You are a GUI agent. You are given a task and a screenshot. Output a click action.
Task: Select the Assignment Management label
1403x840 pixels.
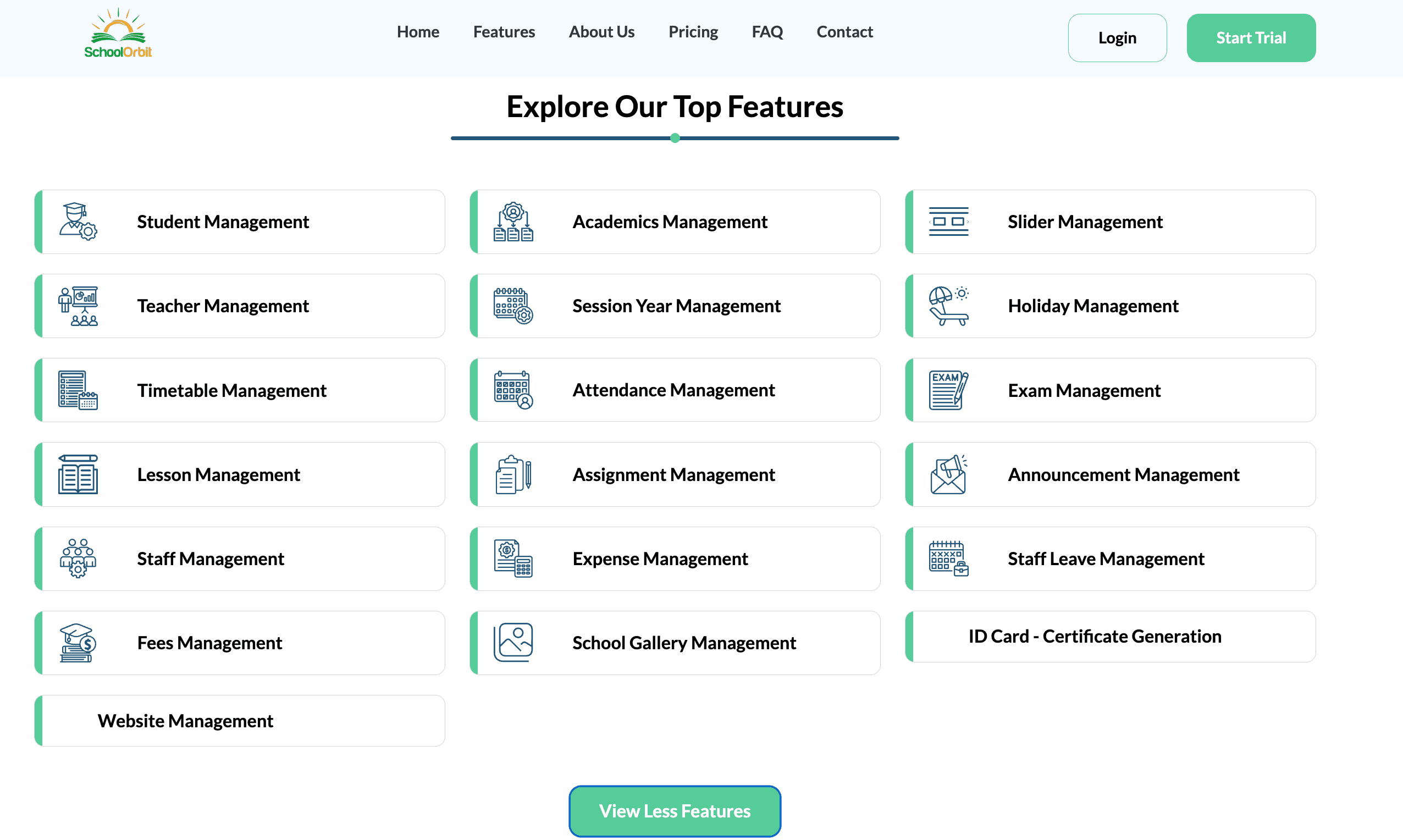673,474
